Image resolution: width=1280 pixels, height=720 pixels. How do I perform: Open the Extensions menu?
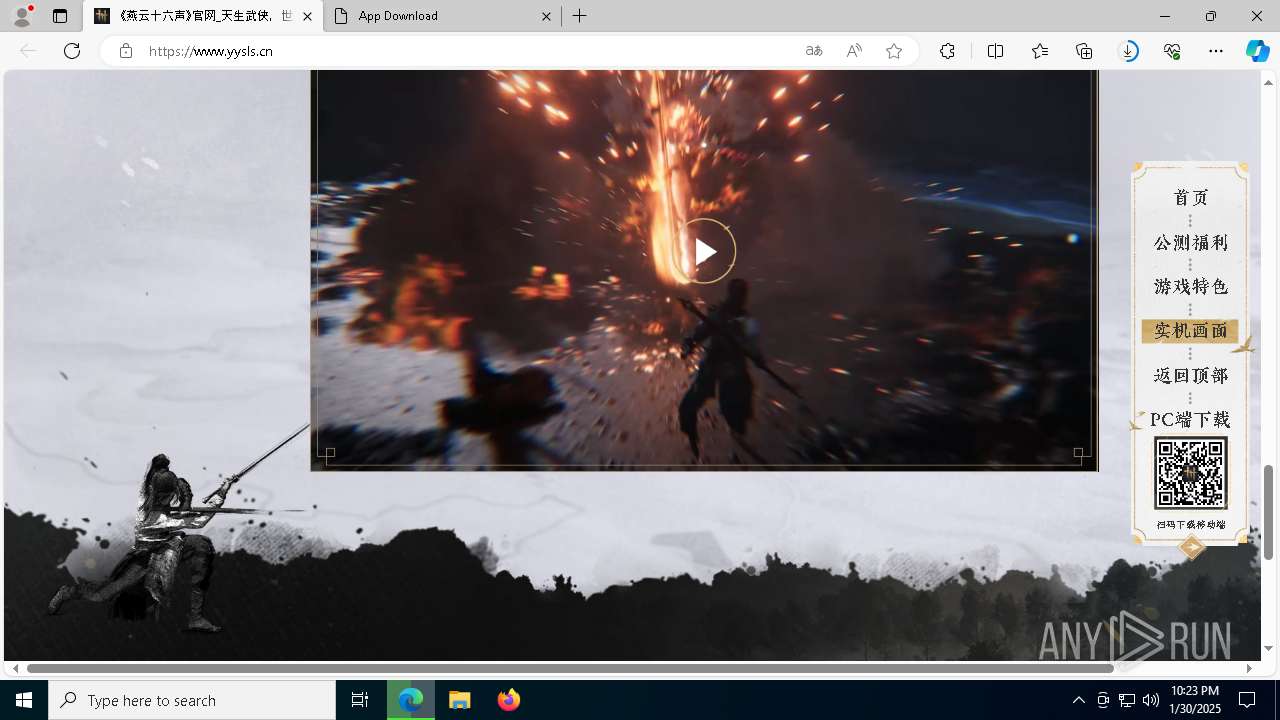(947, 51)
